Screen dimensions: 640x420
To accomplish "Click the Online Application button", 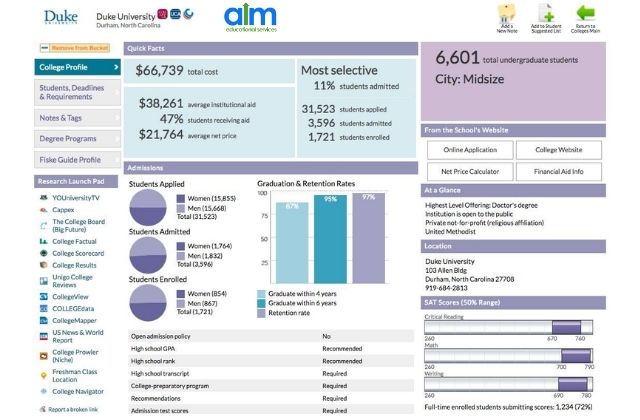I will [471, 149].
